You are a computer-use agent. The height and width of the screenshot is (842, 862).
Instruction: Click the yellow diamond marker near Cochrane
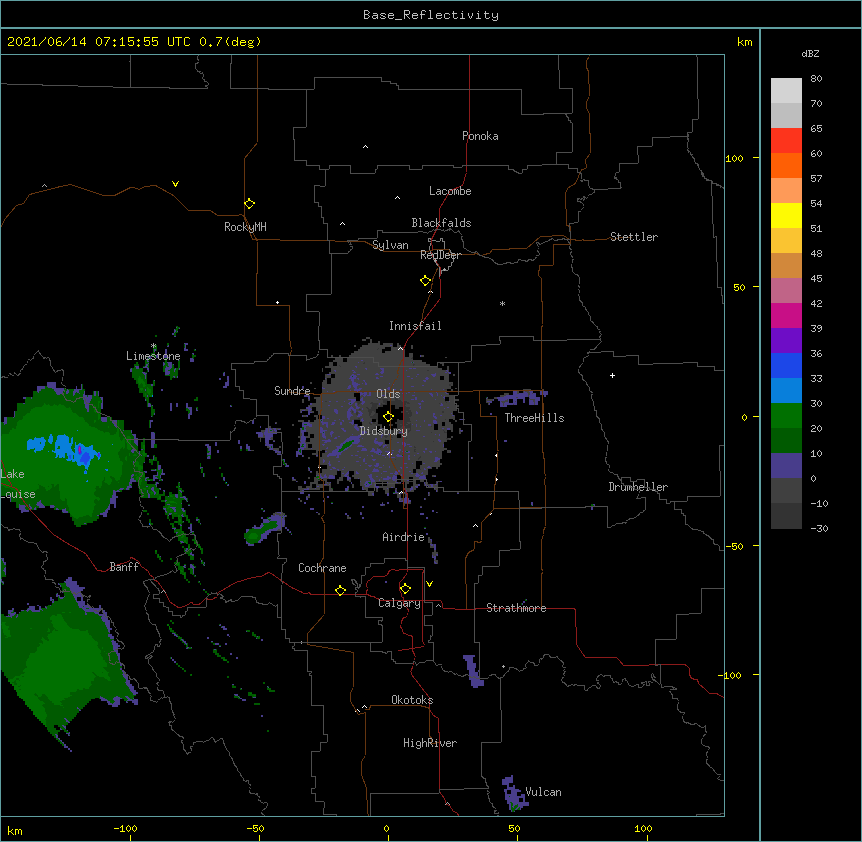(340, 590)
